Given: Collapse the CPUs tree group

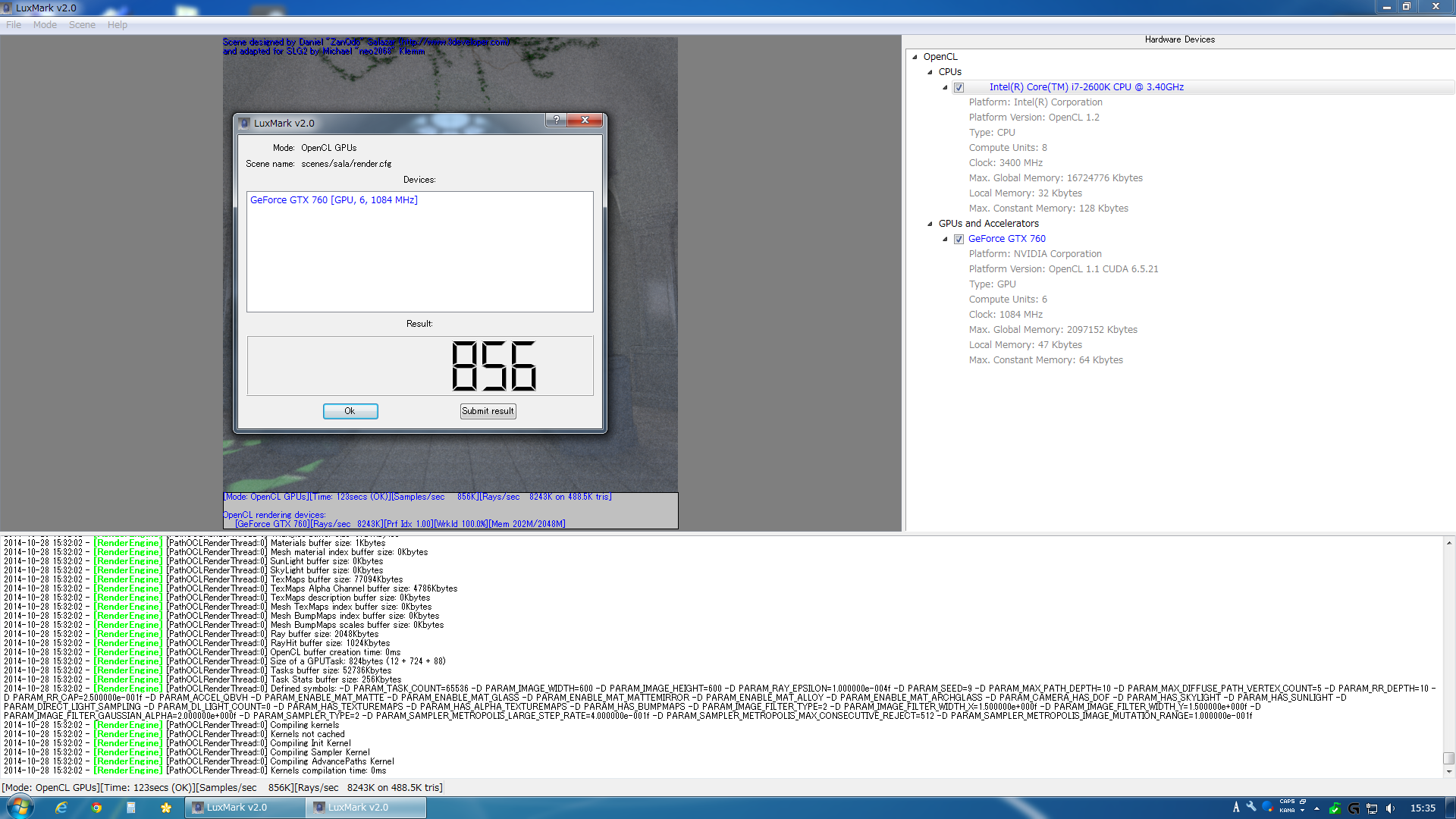Looking at the screenshot, I should [x=930, y=72].
